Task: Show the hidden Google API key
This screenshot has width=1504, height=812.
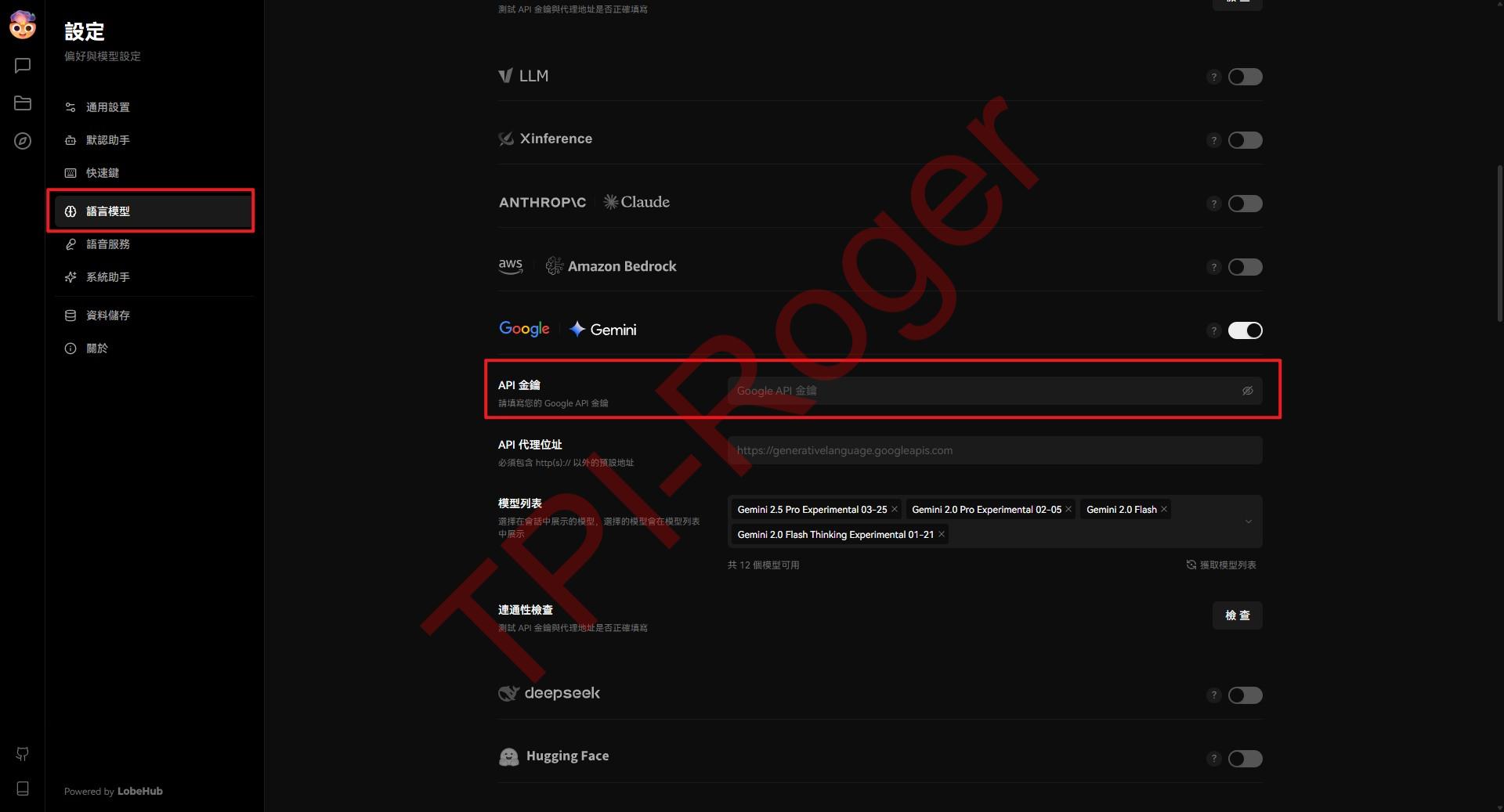Action: (1247, 391)
